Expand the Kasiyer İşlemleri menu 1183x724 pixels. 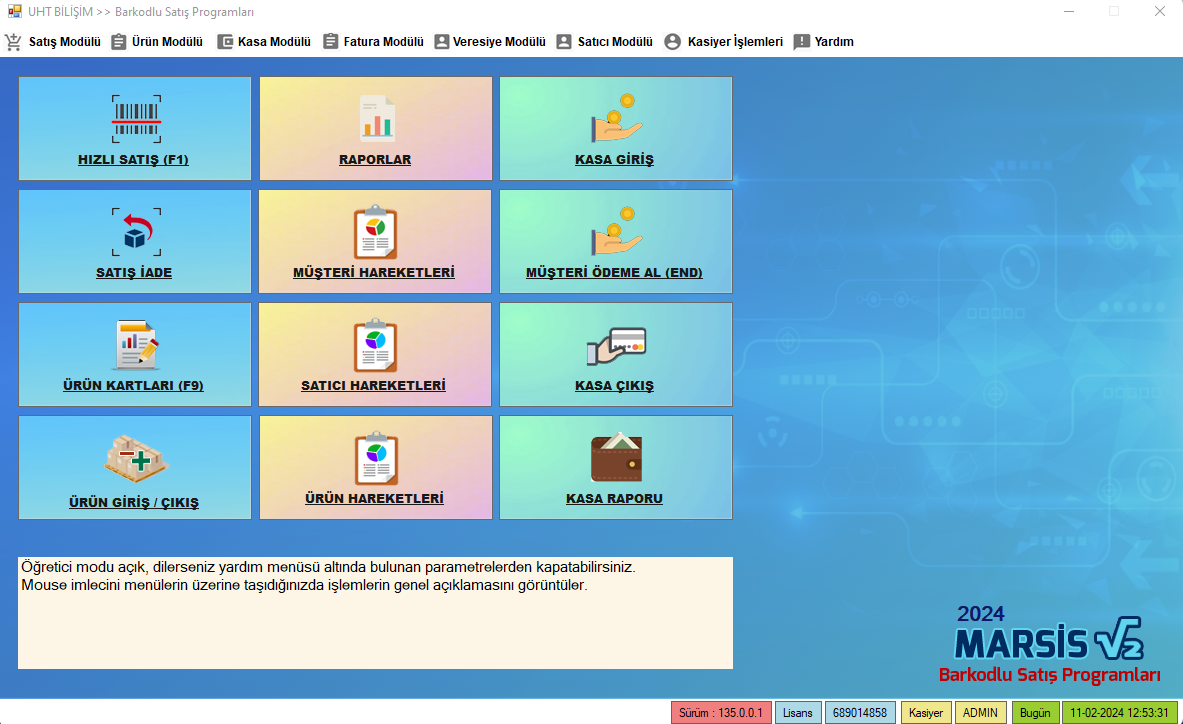[723, 42]
